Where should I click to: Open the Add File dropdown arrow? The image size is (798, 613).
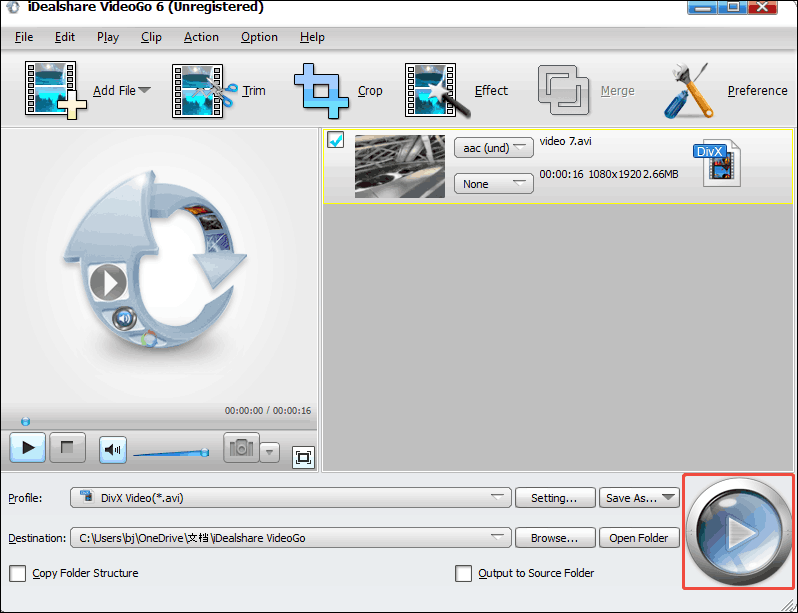(x=145, y=90)
